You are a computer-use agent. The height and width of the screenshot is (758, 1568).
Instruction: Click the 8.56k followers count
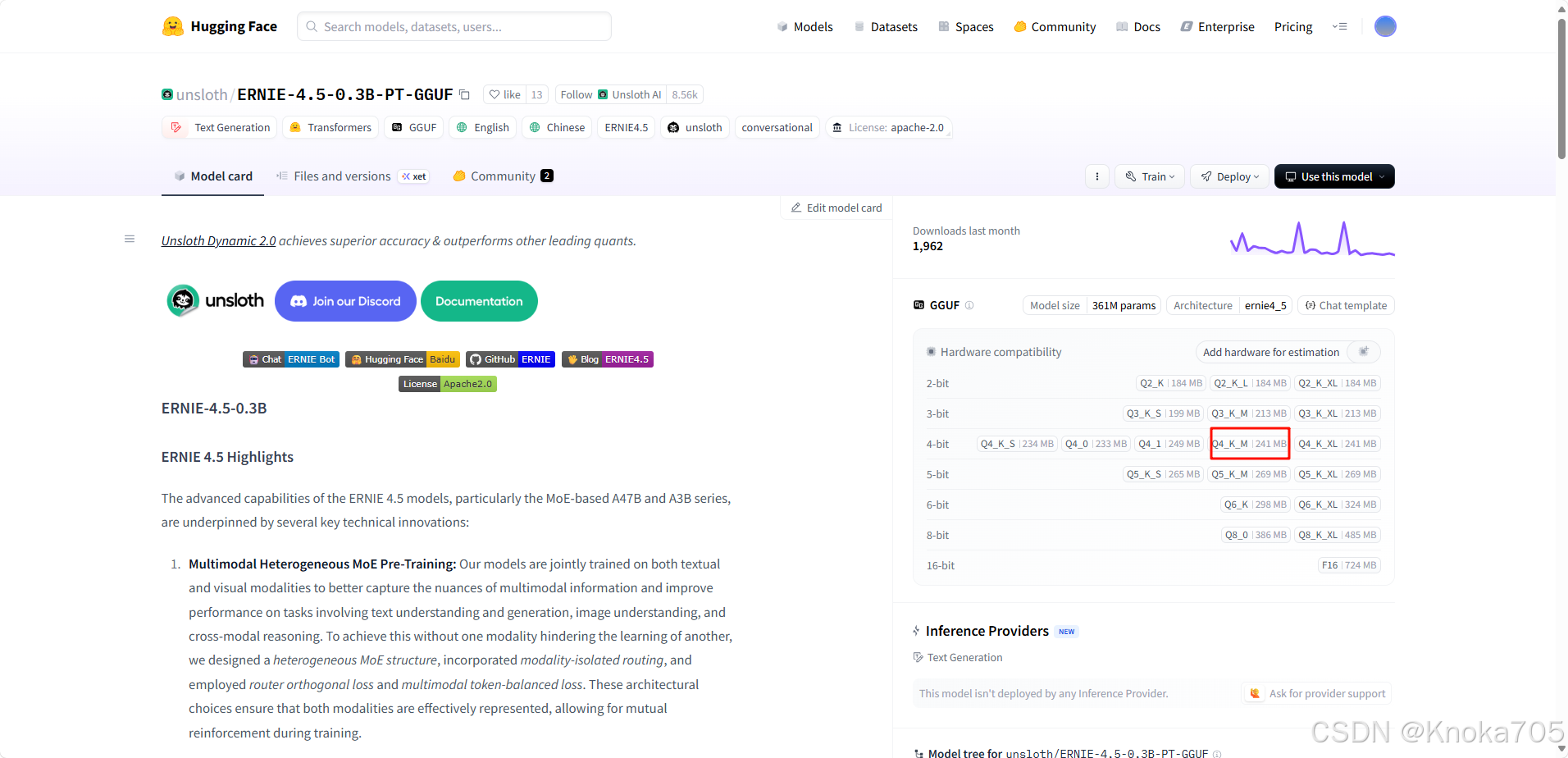pos(685,94)
